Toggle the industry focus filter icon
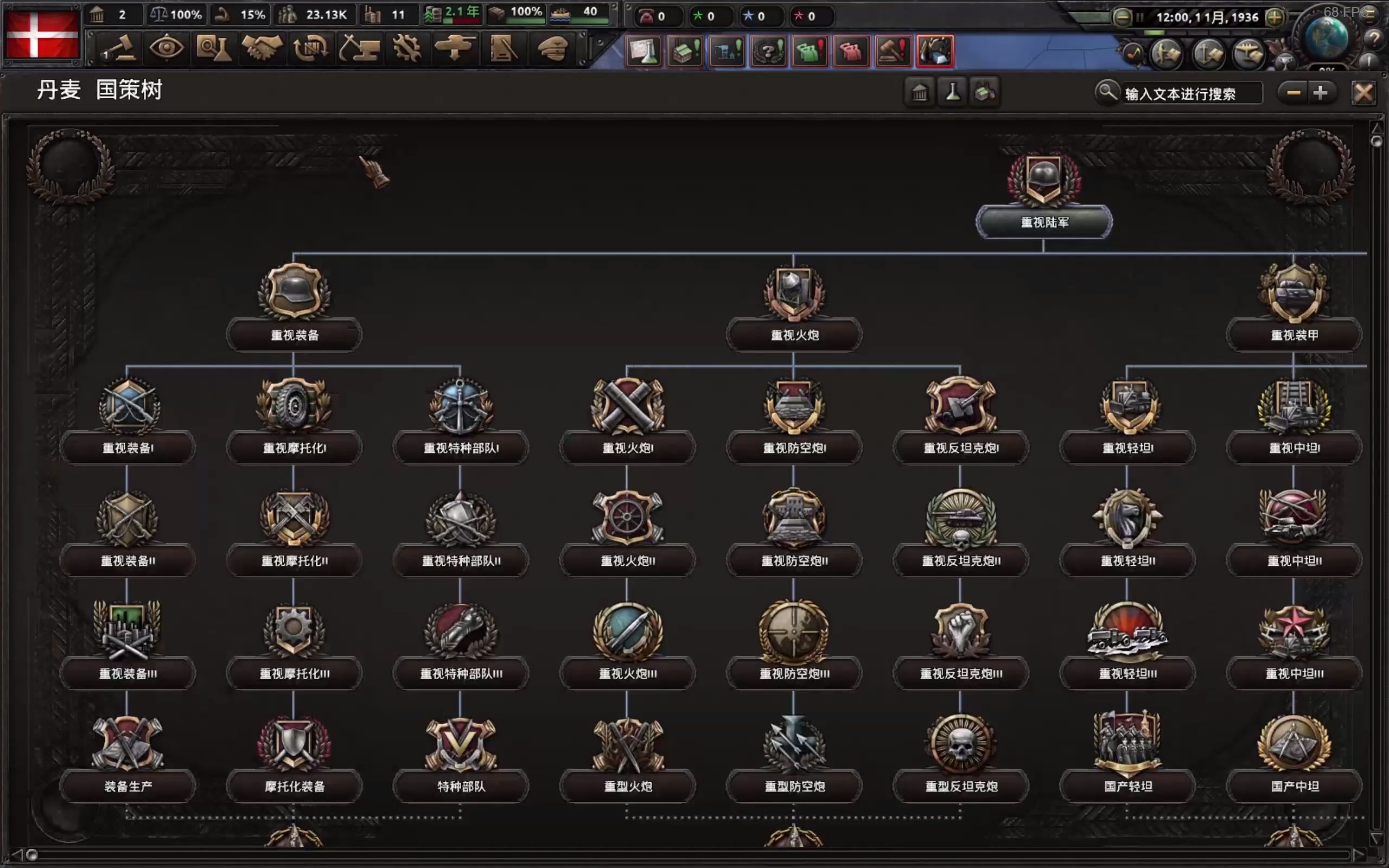Screen dimensions: 1389x868 (x=985, y=92)
